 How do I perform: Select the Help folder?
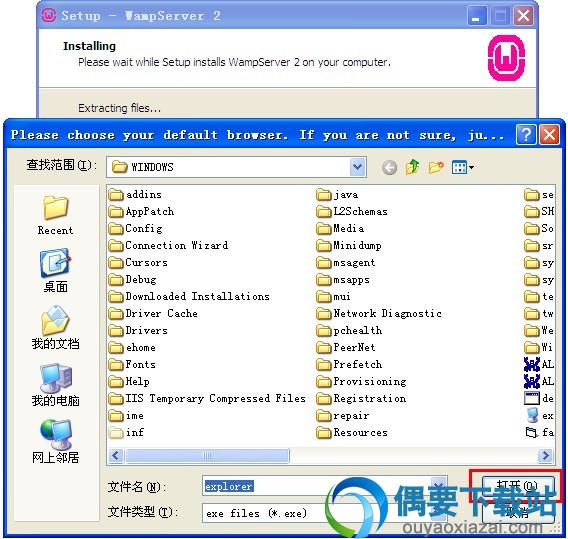tap(129, 381)
